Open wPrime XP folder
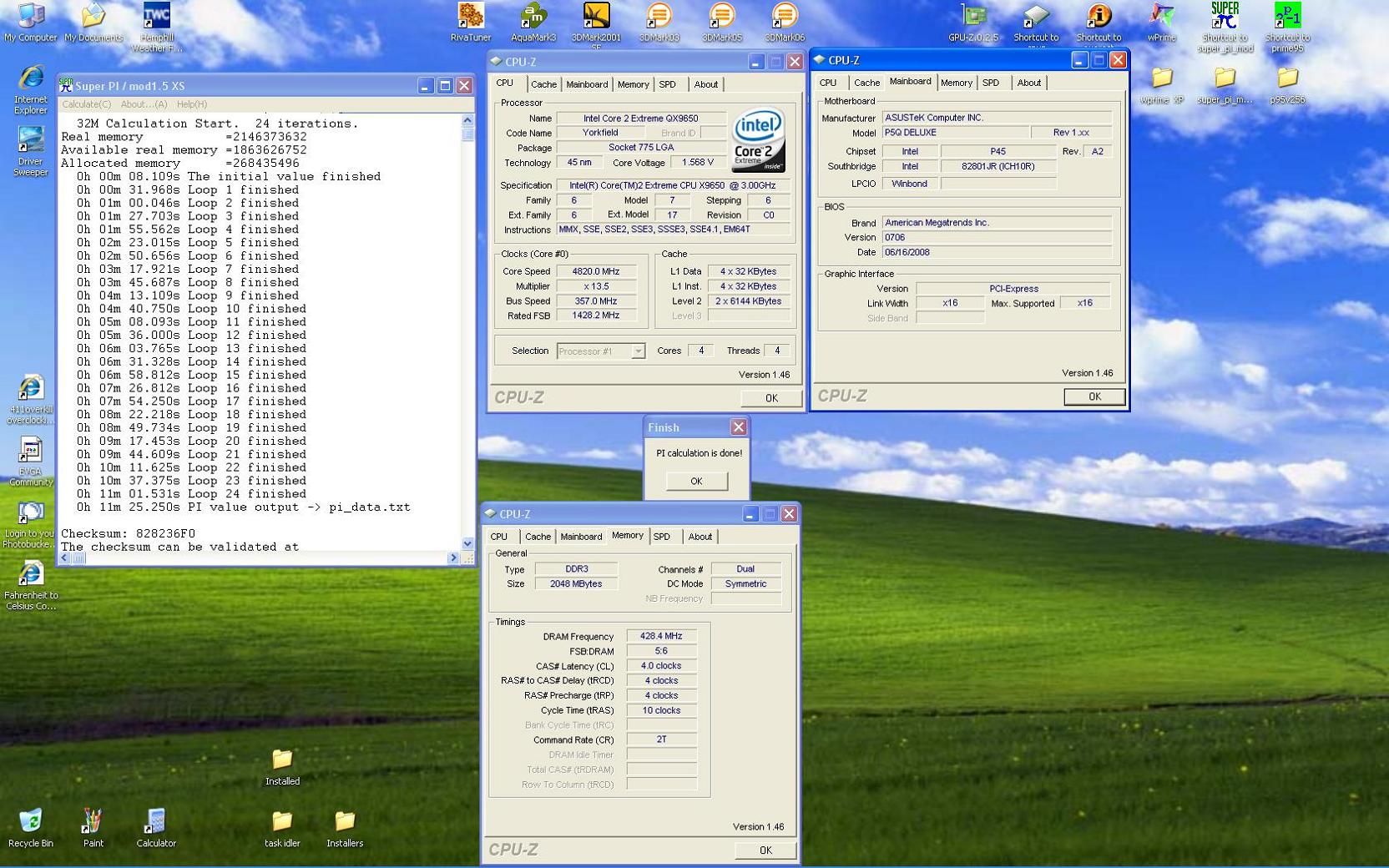Image resolution: width=1389 pixels, height=868 pixels. click(x=1161, y=85)
